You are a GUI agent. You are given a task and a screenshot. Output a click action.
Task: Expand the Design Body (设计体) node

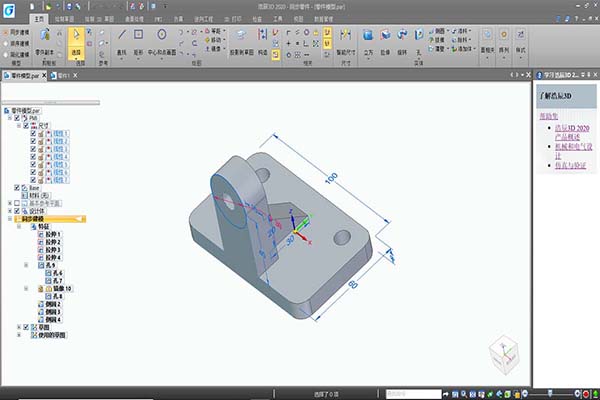point(10,211)
